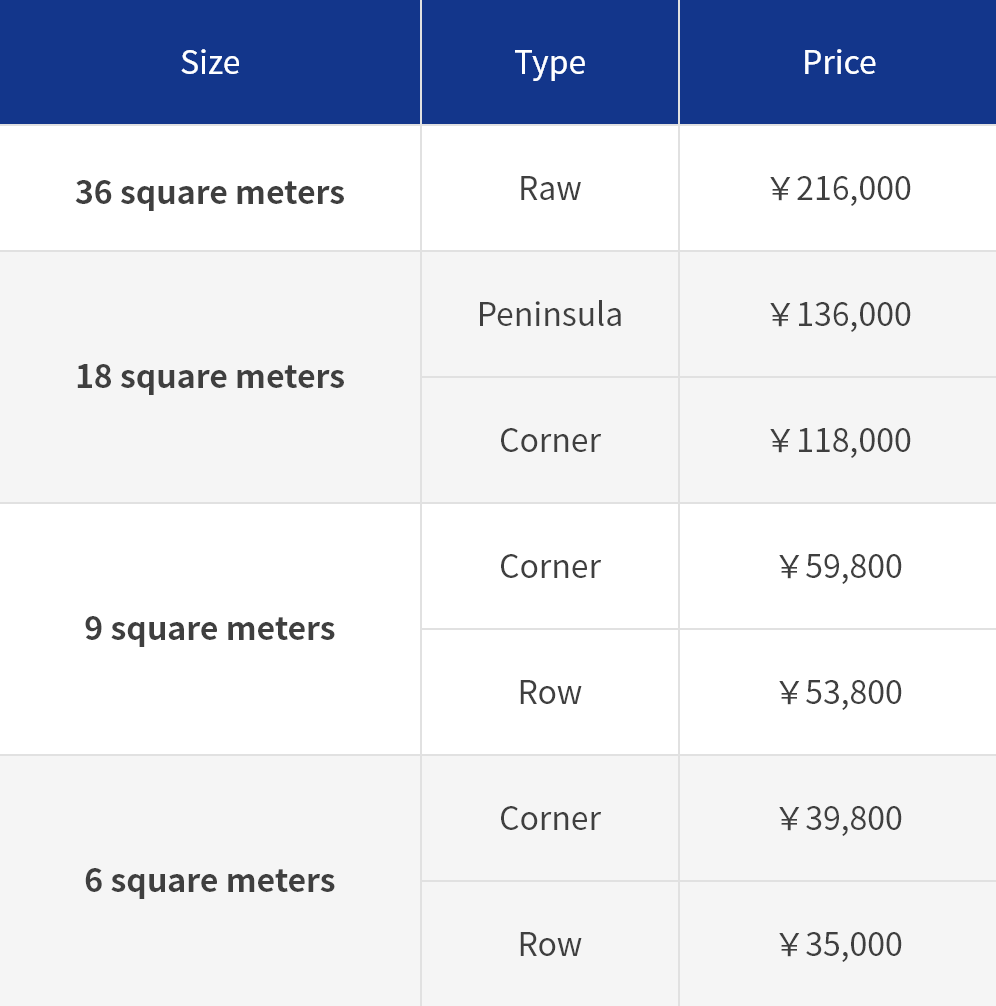This screenshot has width=996, height=1006.
Task: Select the 36 square meters cell
Action: click(x=210, y=189)
